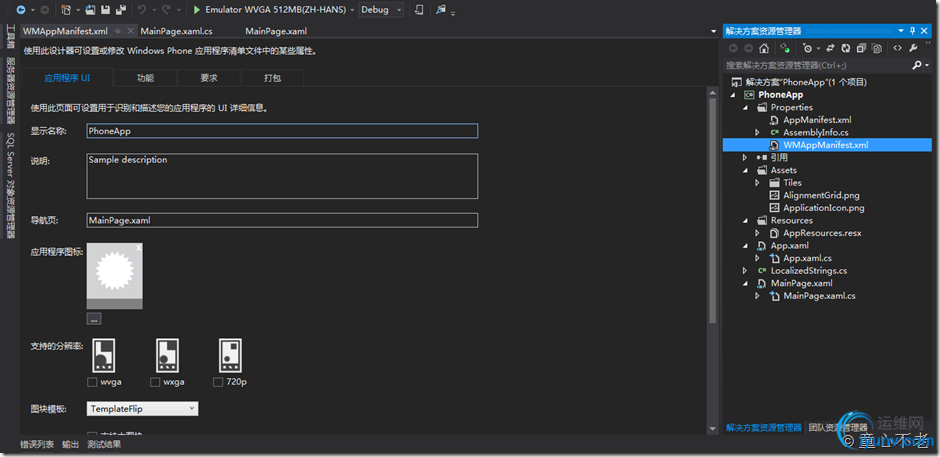Image resolution: width=940 pixels, height=457 pixels.
Task: Switch to the MainPage.xaml.cs tab
Action: [176, 31]
